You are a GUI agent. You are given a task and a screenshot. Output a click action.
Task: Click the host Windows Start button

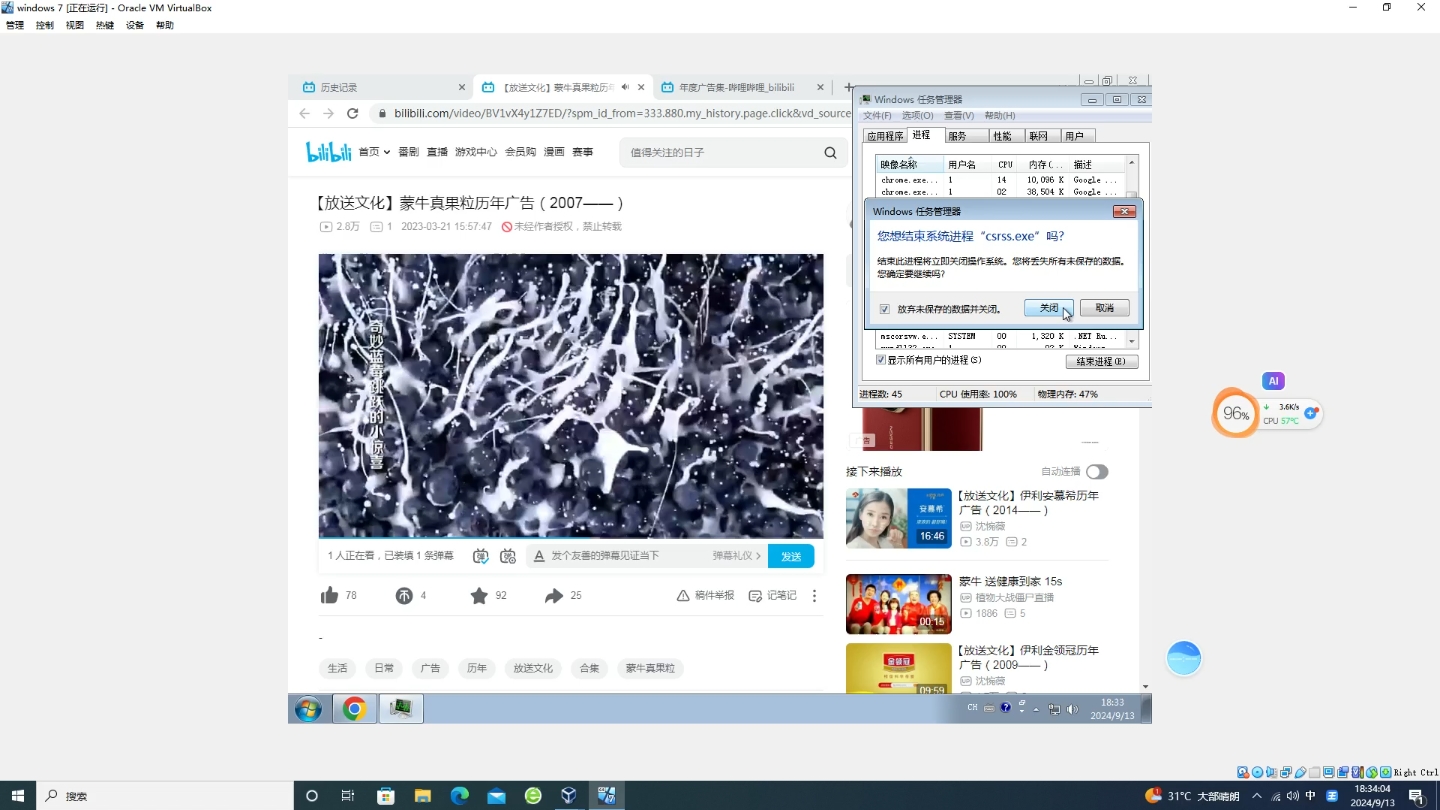click(x=18, y=796)
